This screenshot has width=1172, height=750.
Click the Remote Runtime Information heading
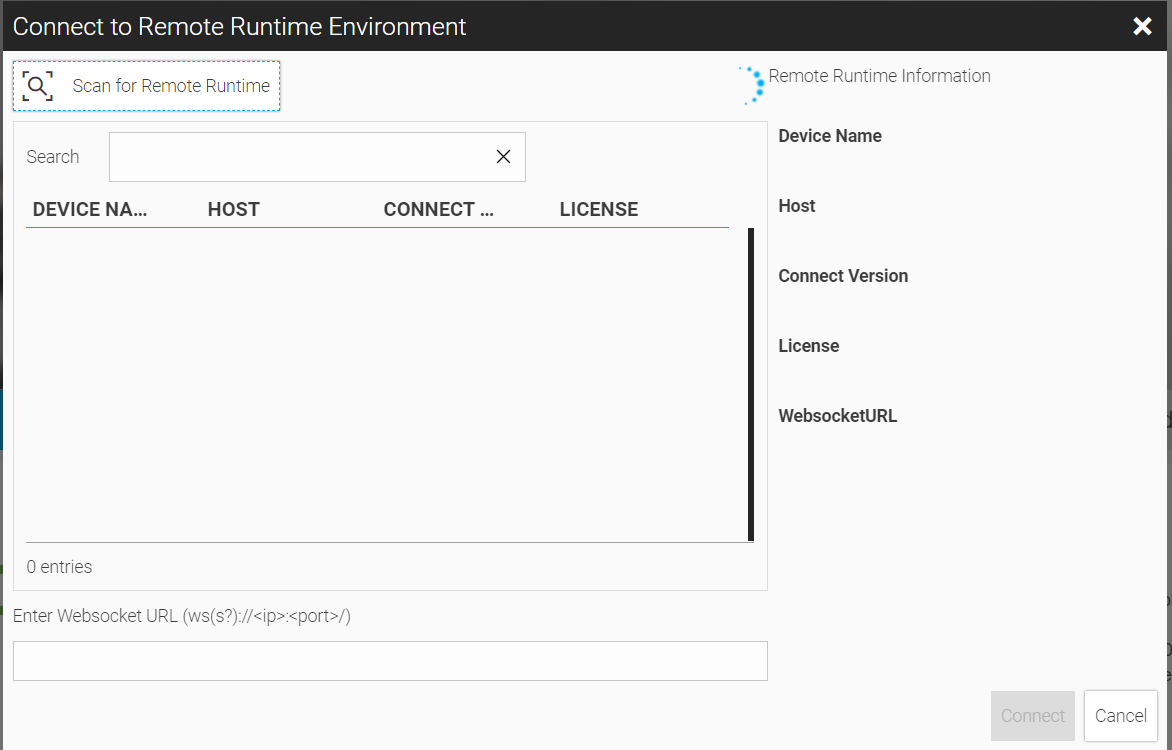[879, 76]
